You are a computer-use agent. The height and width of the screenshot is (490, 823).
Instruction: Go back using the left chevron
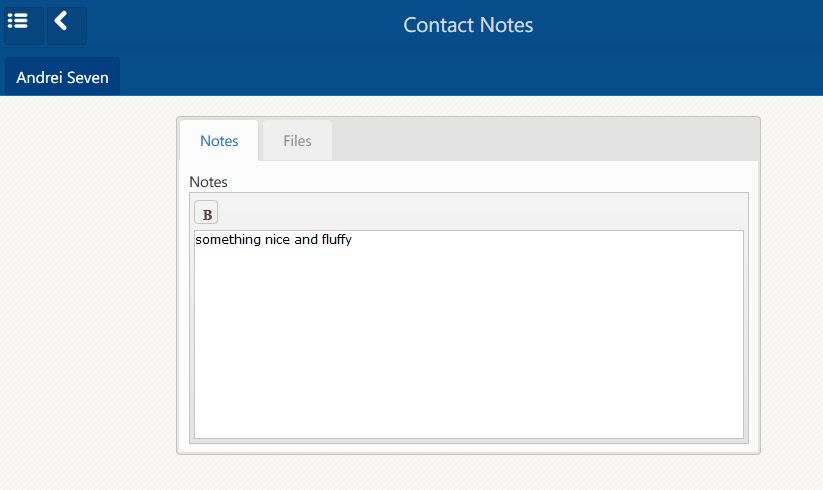[x=65, y=24]
